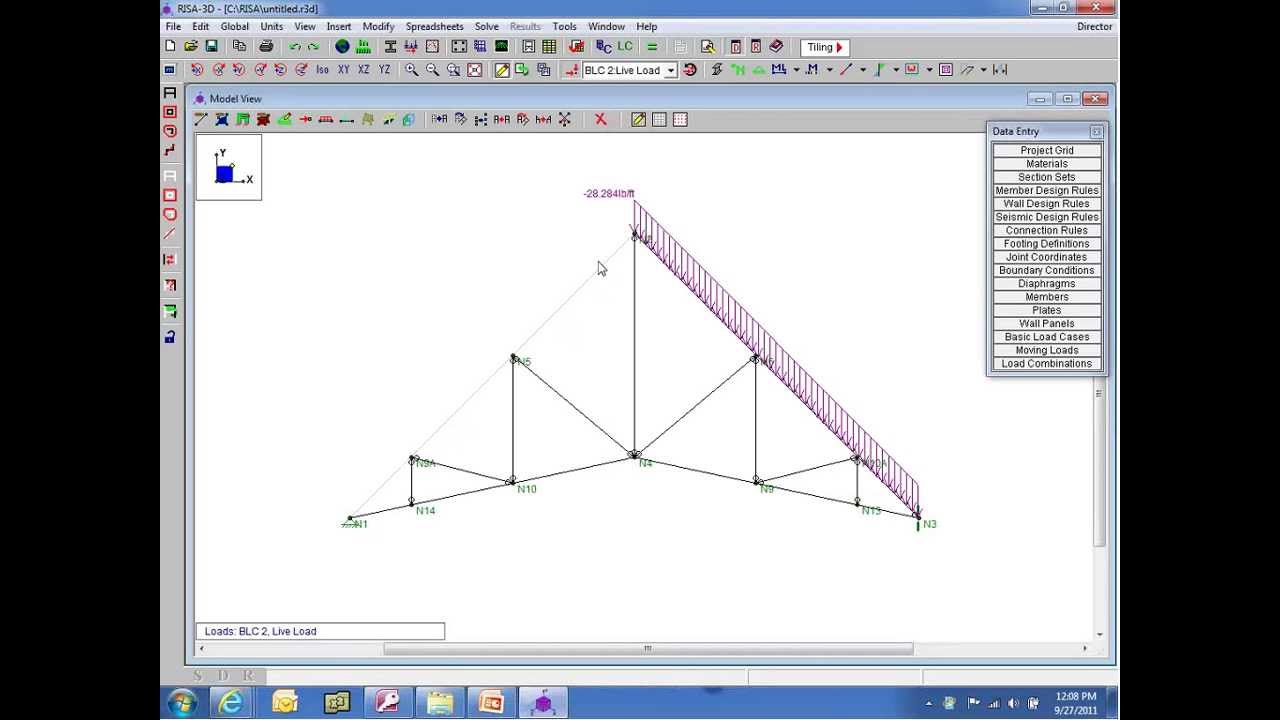Screen dimensions: 1280x720
Task: Click the red X delete icon in Model View
Action: point(600,119)
